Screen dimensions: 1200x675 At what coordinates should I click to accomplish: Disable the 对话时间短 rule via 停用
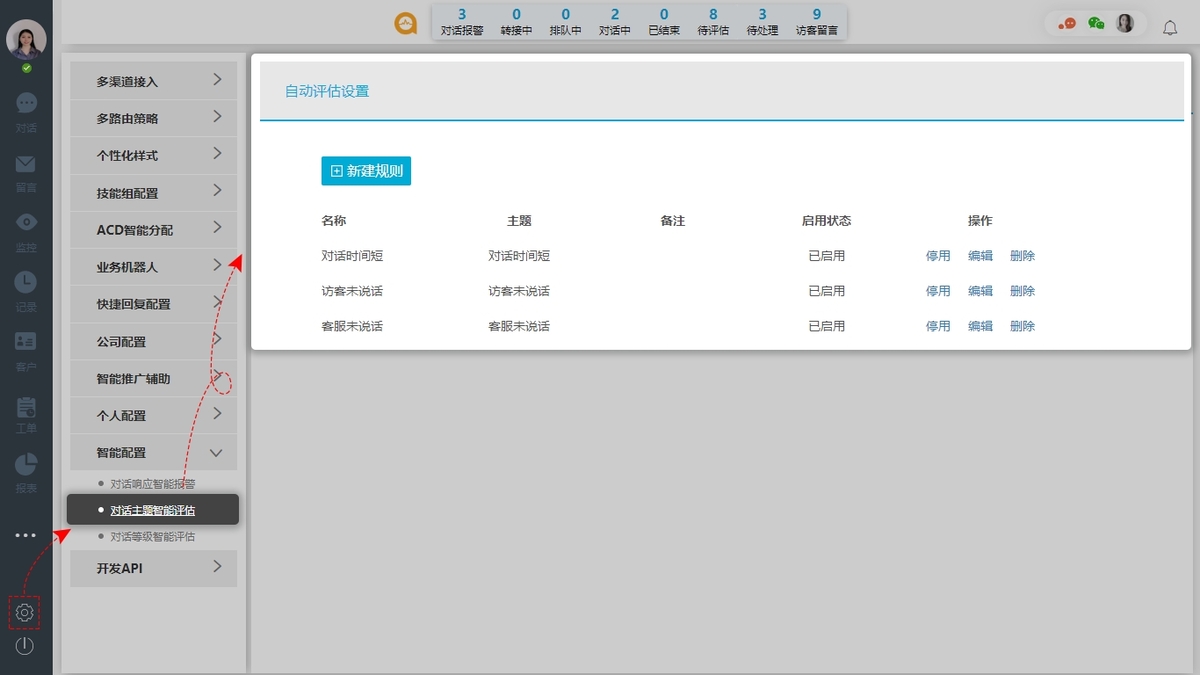[x=938, y=256]
